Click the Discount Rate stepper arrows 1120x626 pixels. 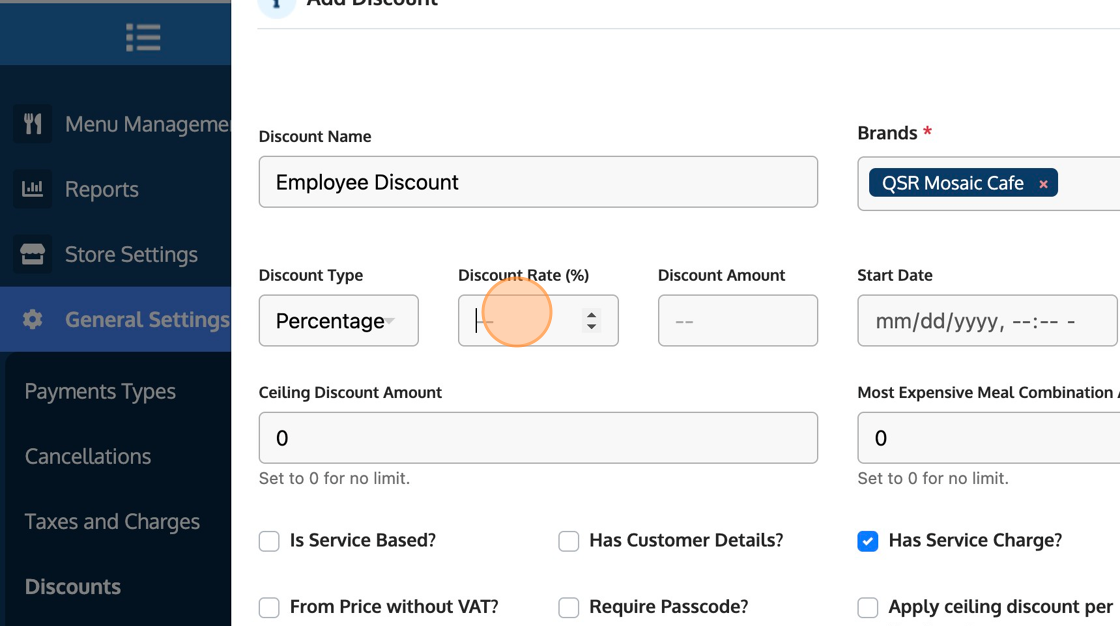[592, 320]
